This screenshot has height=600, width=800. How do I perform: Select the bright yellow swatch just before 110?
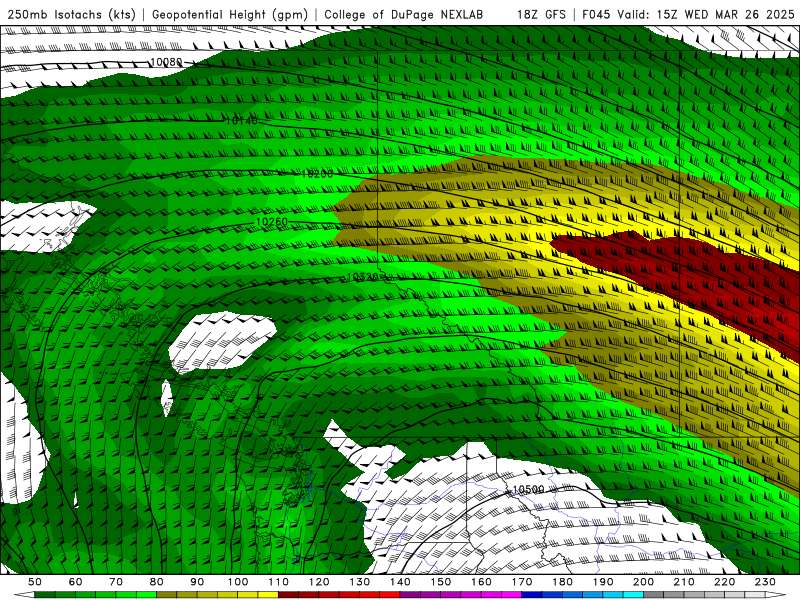pos(268,595)
